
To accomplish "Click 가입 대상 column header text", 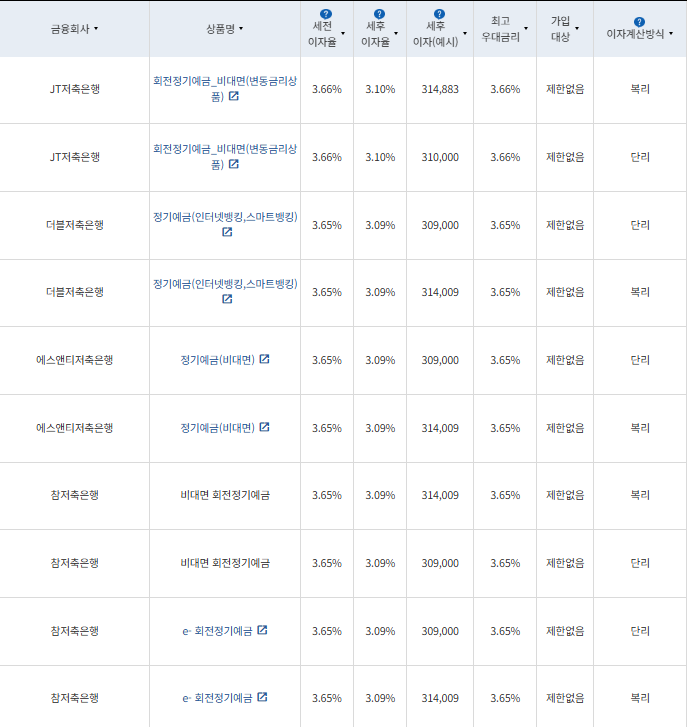I will coord(560,29).
